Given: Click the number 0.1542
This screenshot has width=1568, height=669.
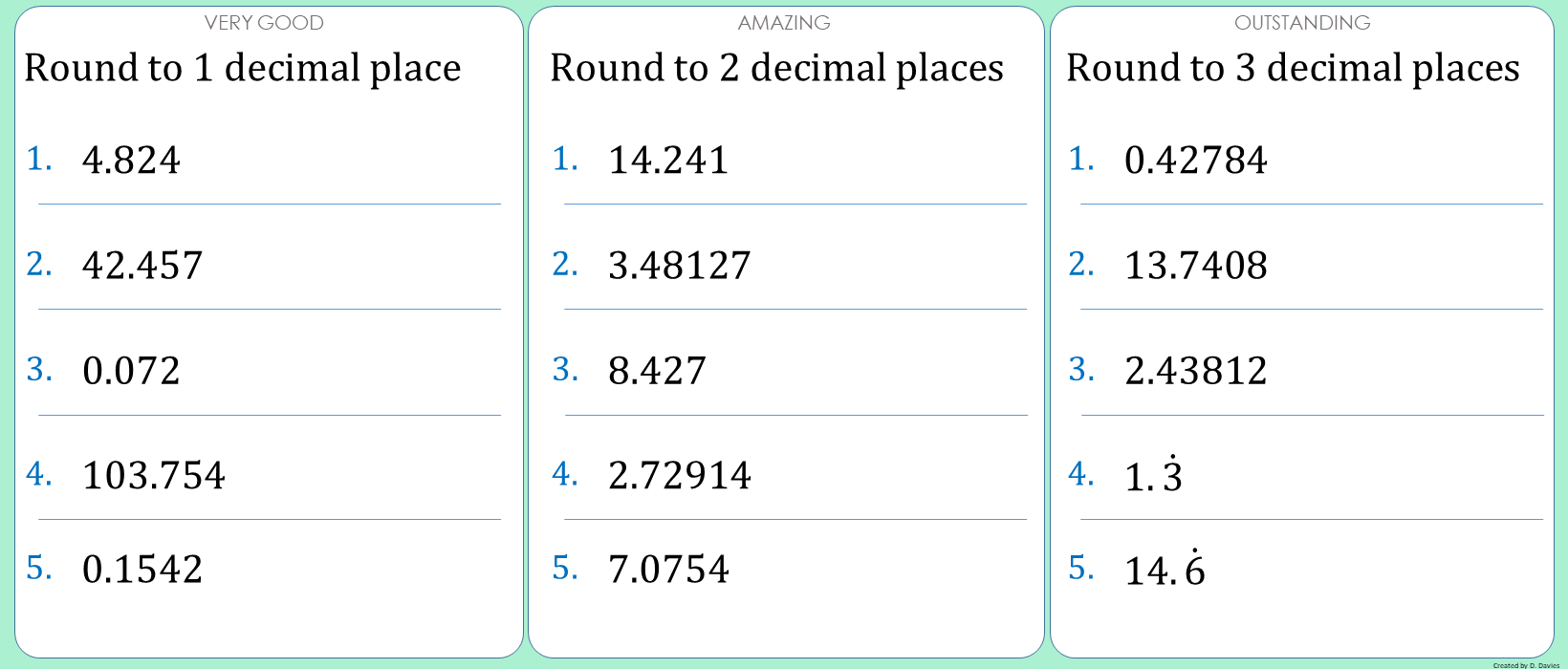Looking at the screenshot, I should coord(142,570).
